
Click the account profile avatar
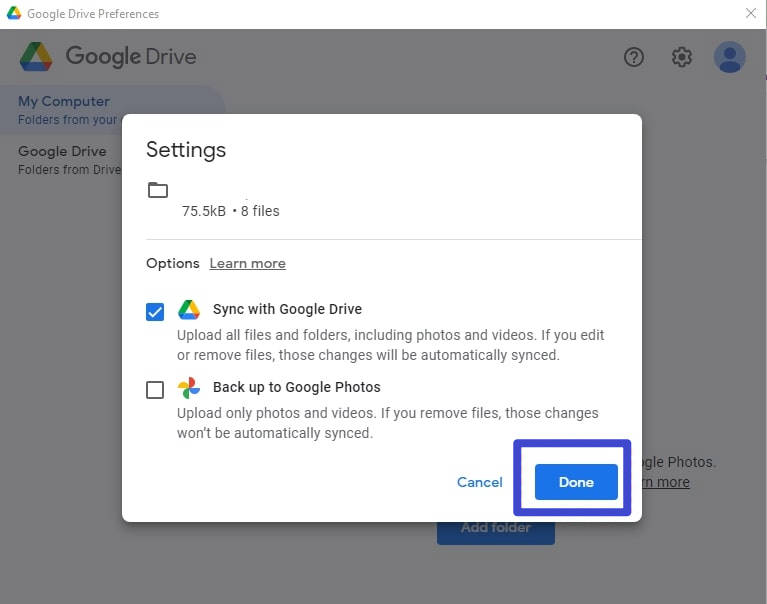pos(730,57)
